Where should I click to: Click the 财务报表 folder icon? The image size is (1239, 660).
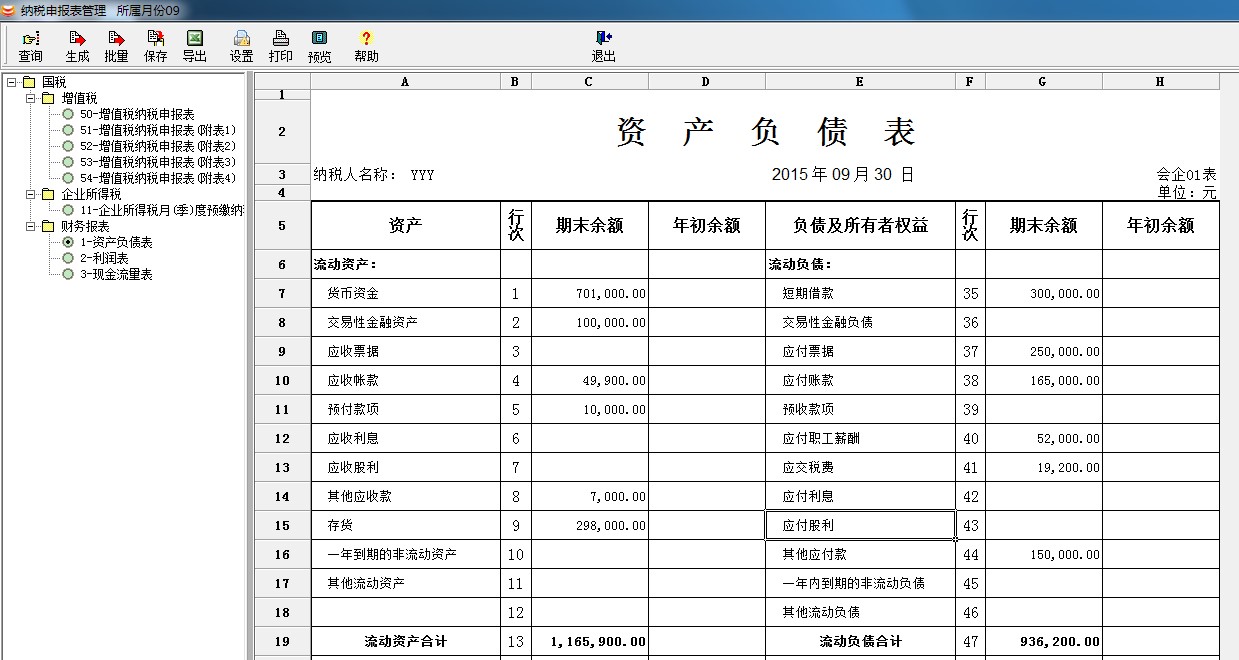coord(48,226)
